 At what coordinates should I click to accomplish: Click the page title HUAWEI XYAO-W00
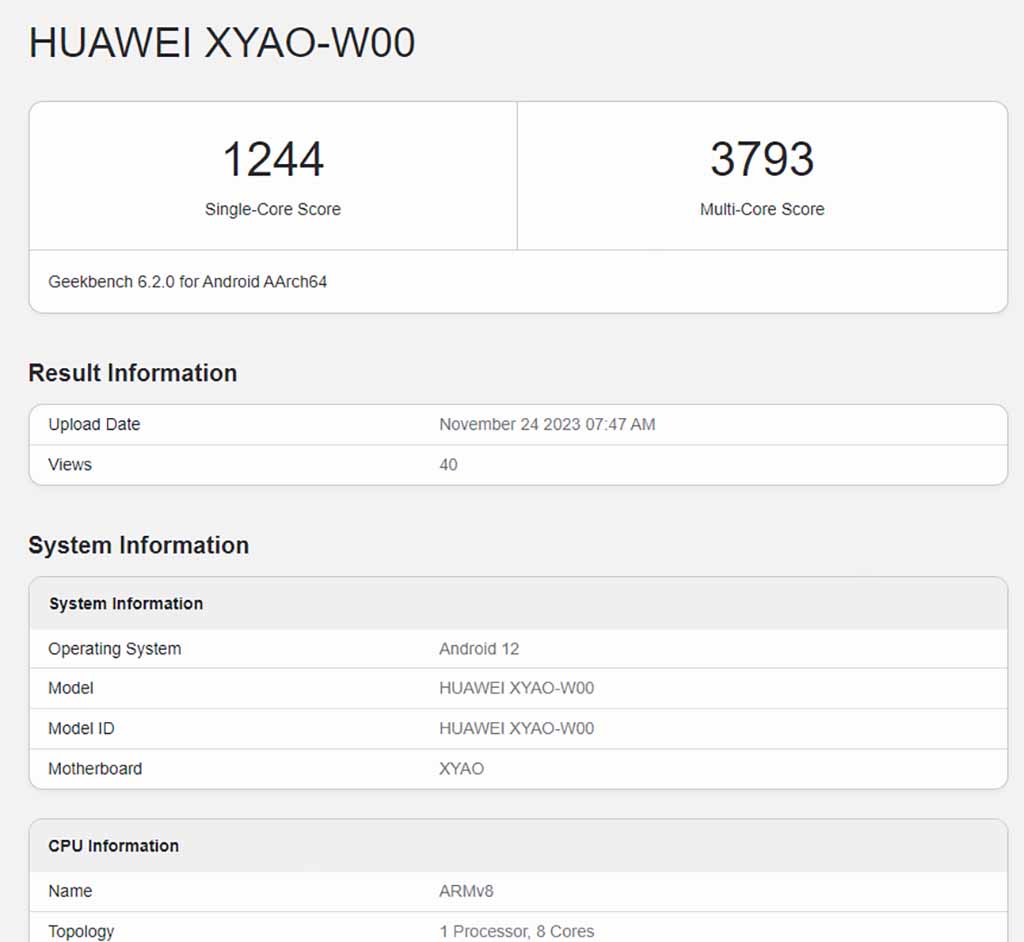coord(221,44)
